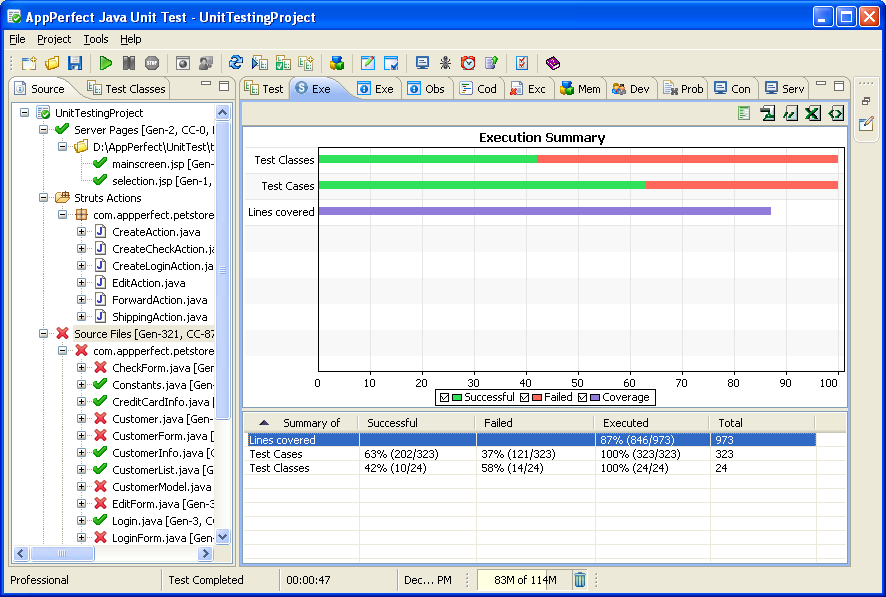
Task: Export the summary to PDF icon
Action: pyautogui.click(x=767, y=114)
